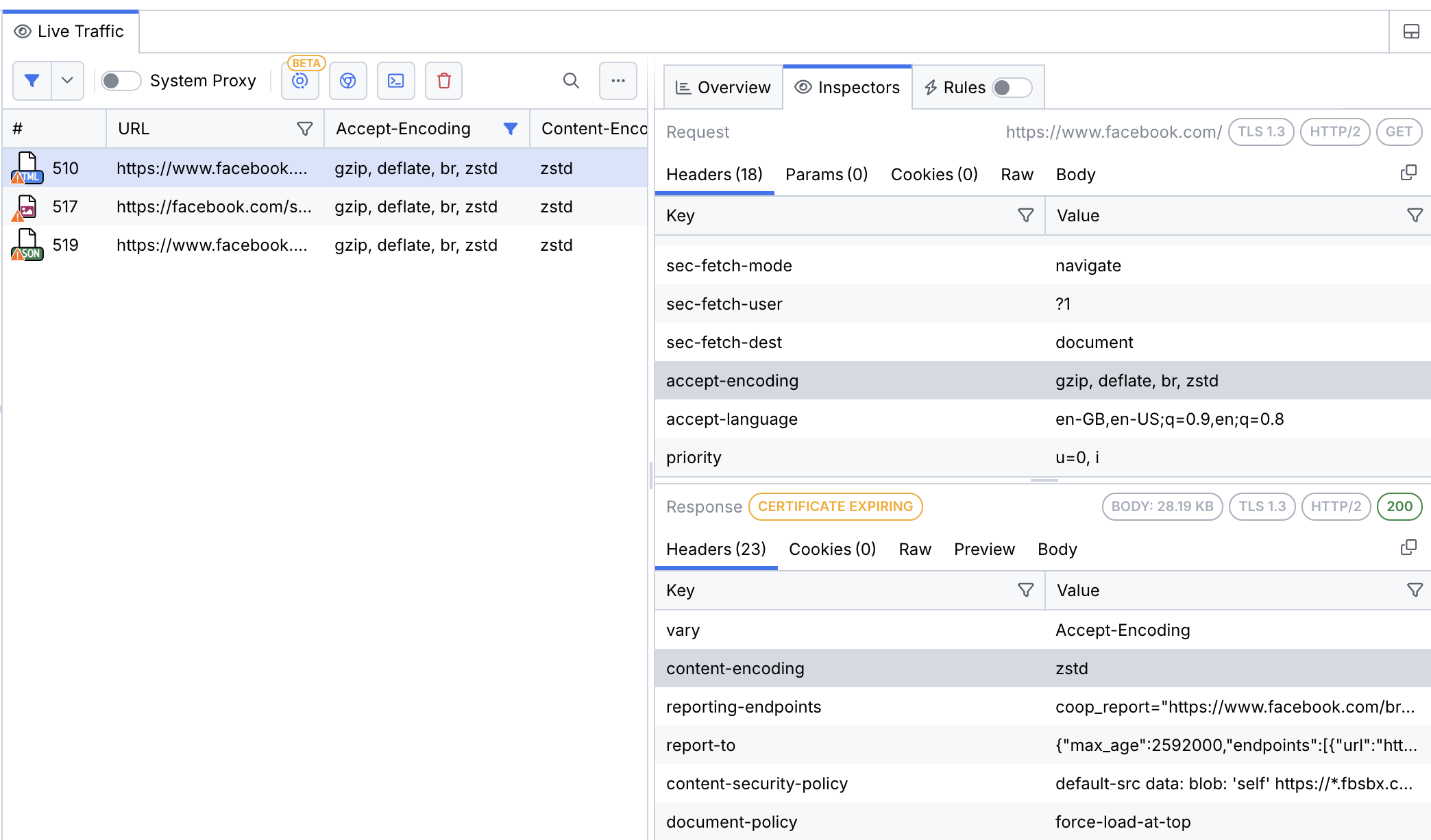
Task: Open the more options ellipsis button
Action: point(618,81)
